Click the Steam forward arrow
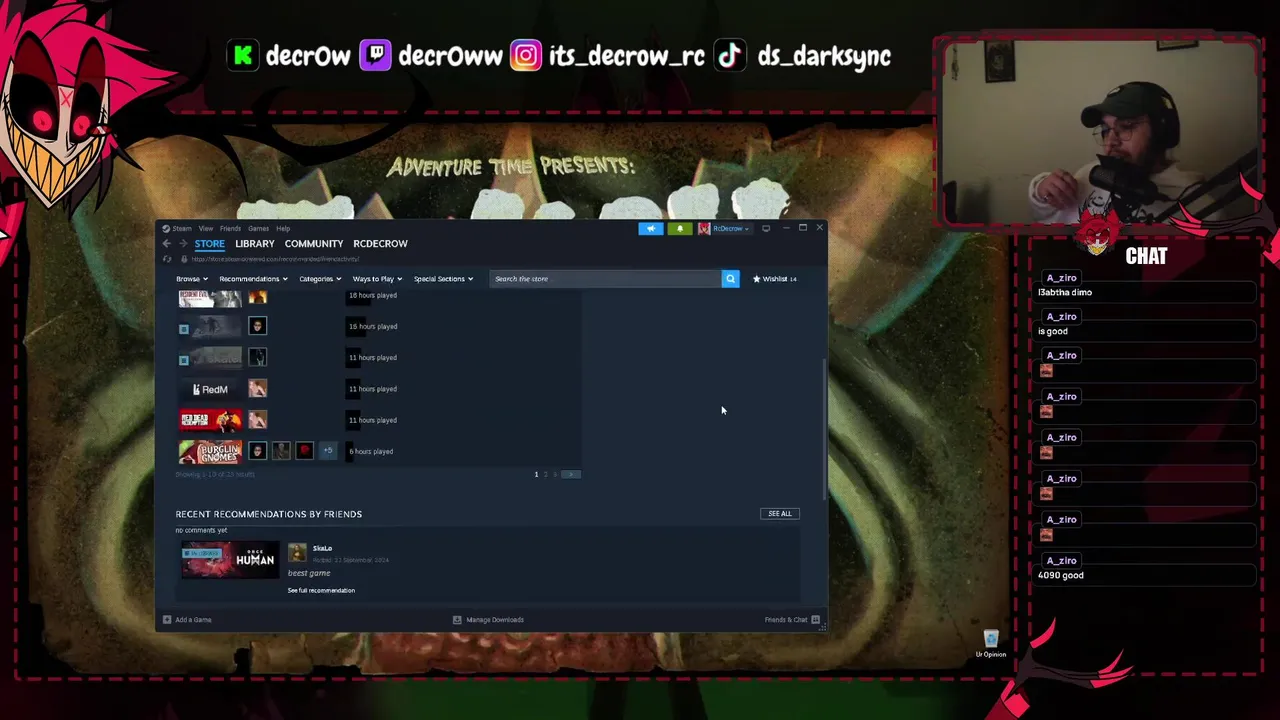 [184, 243]
